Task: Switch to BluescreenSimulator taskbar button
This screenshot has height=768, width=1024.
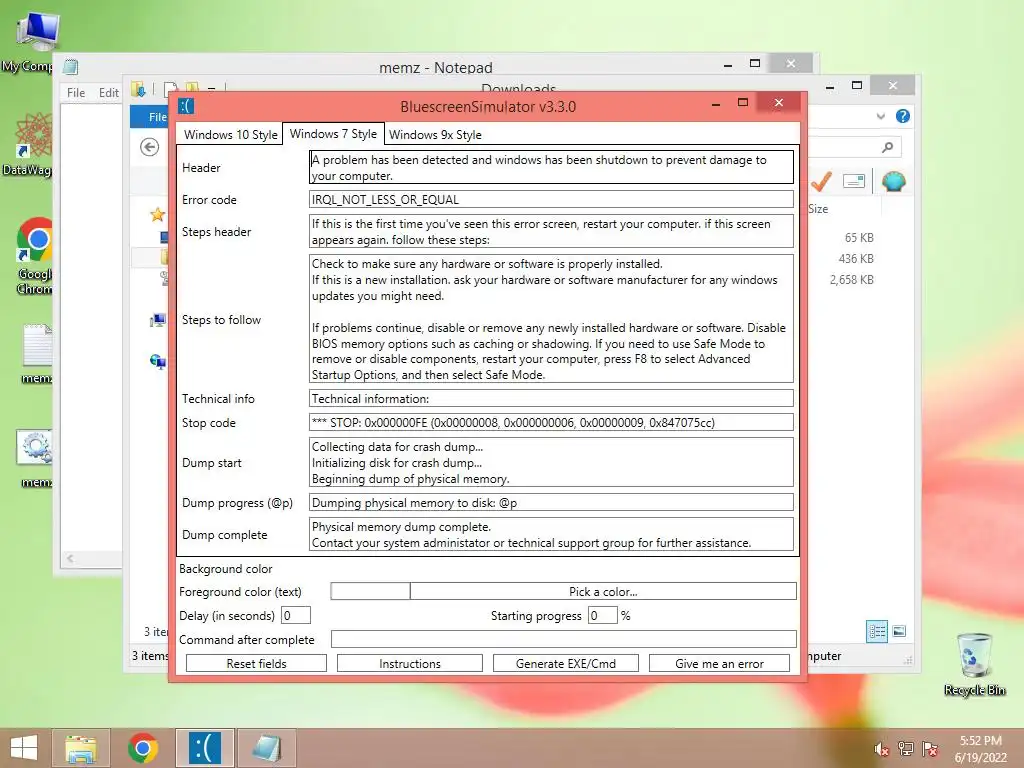Action: [205, 748]
